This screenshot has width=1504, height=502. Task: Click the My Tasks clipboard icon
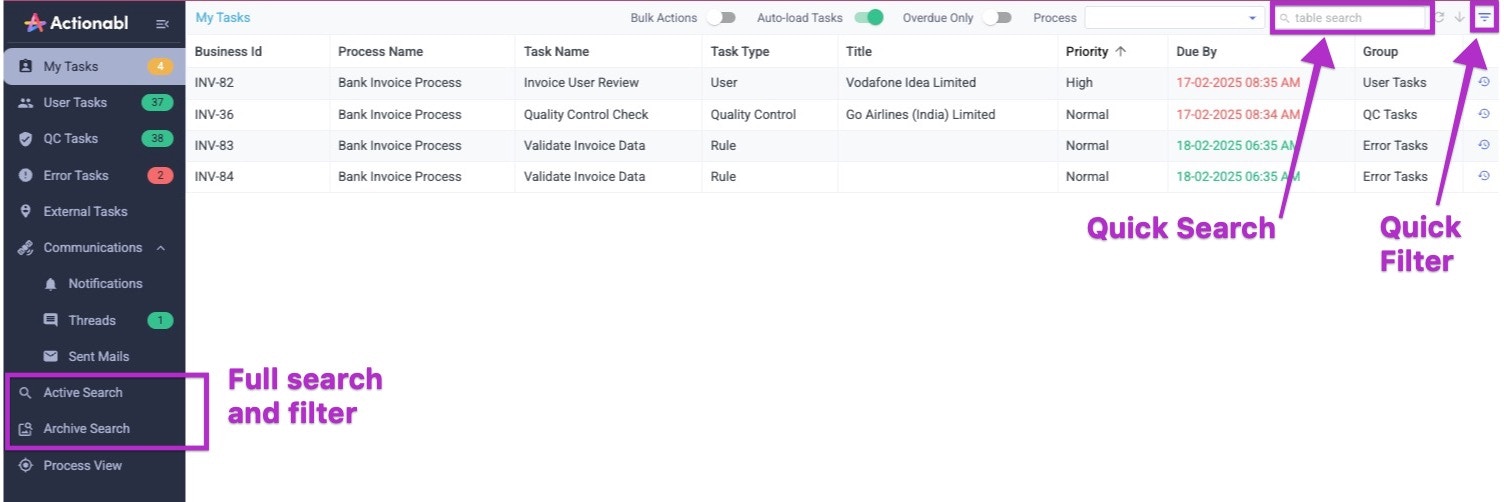tap(26, 66)
